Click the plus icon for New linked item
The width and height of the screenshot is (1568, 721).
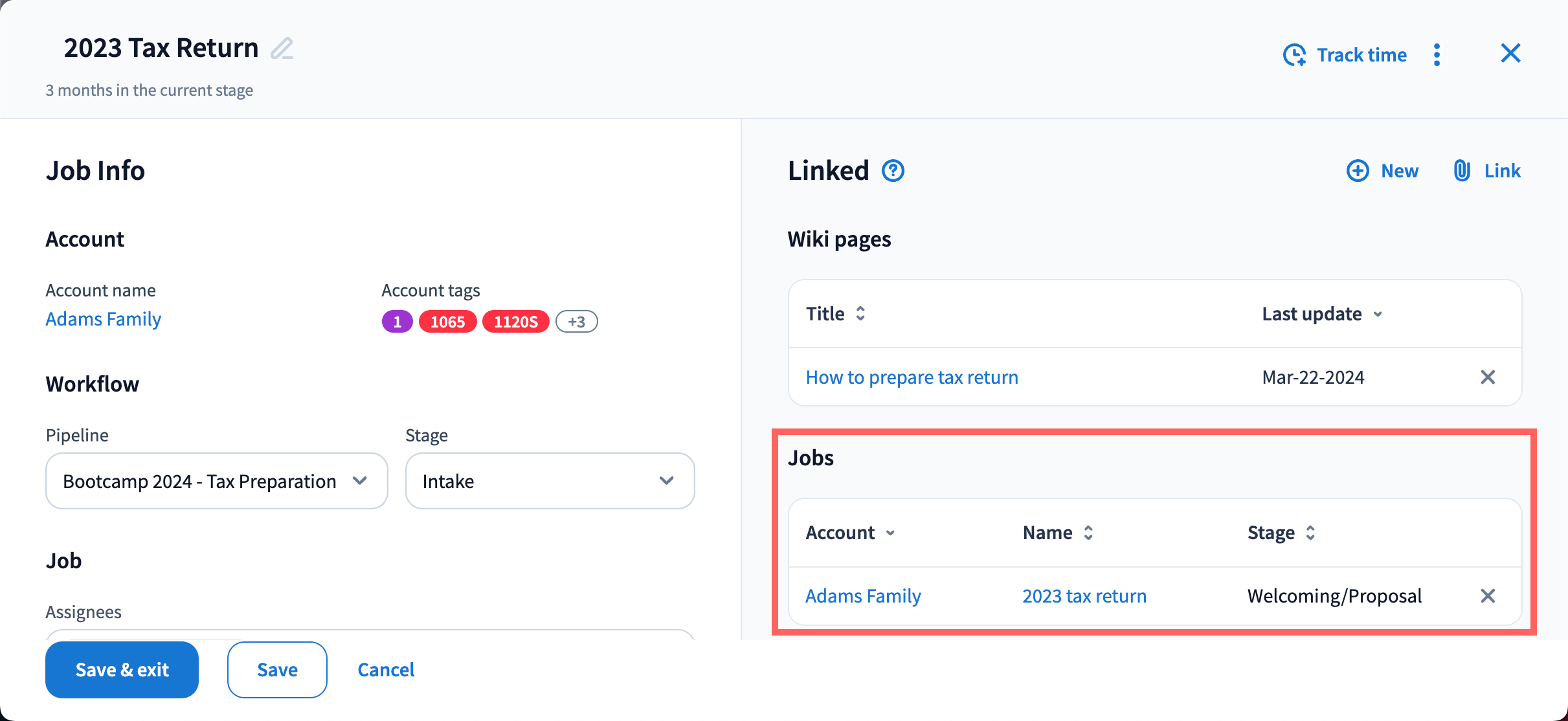tap(1358, 171)
